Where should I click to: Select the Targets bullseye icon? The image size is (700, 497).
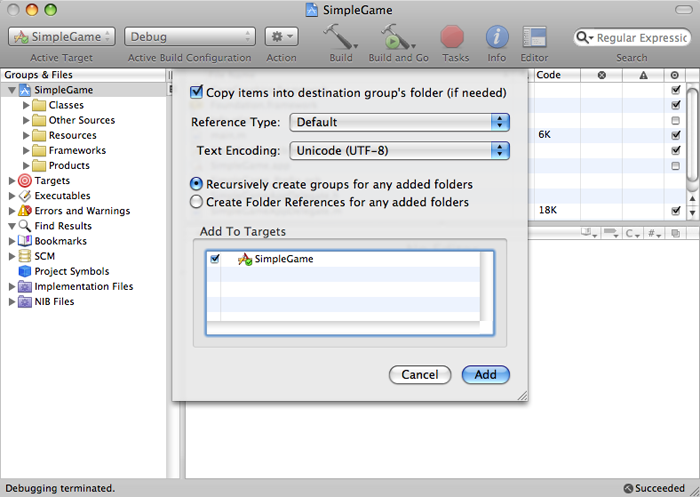click(x=25, y=181)
